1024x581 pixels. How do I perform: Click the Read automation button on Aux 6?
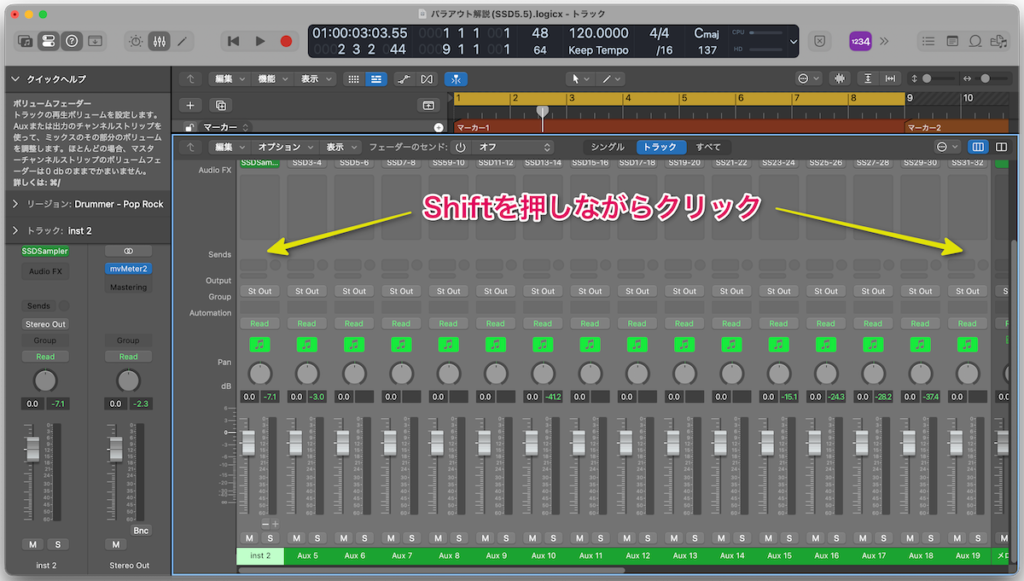pos(353,325)
